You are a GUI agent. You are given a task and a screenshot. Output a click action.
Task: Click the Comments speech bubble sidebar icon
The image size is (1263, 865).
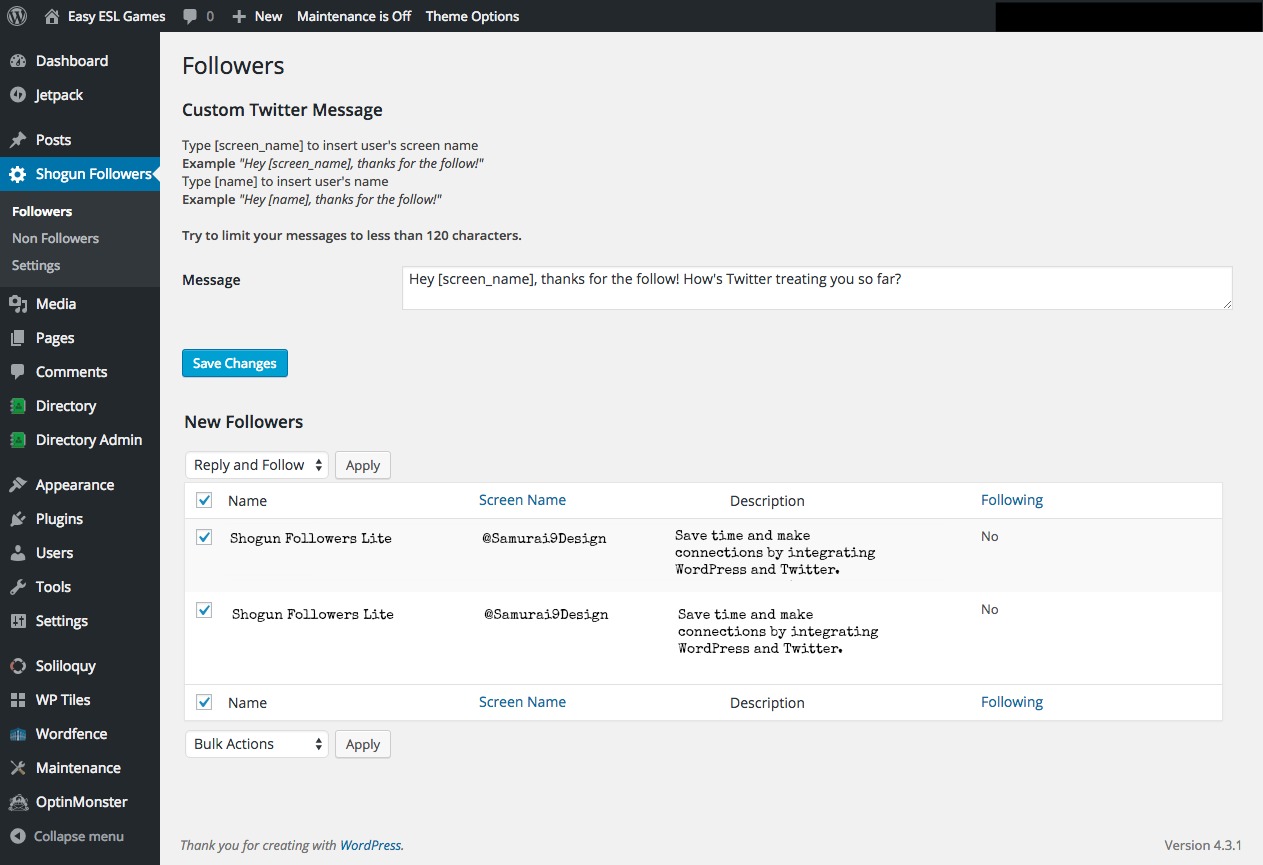pyautogui.click(x=18, y=372)
